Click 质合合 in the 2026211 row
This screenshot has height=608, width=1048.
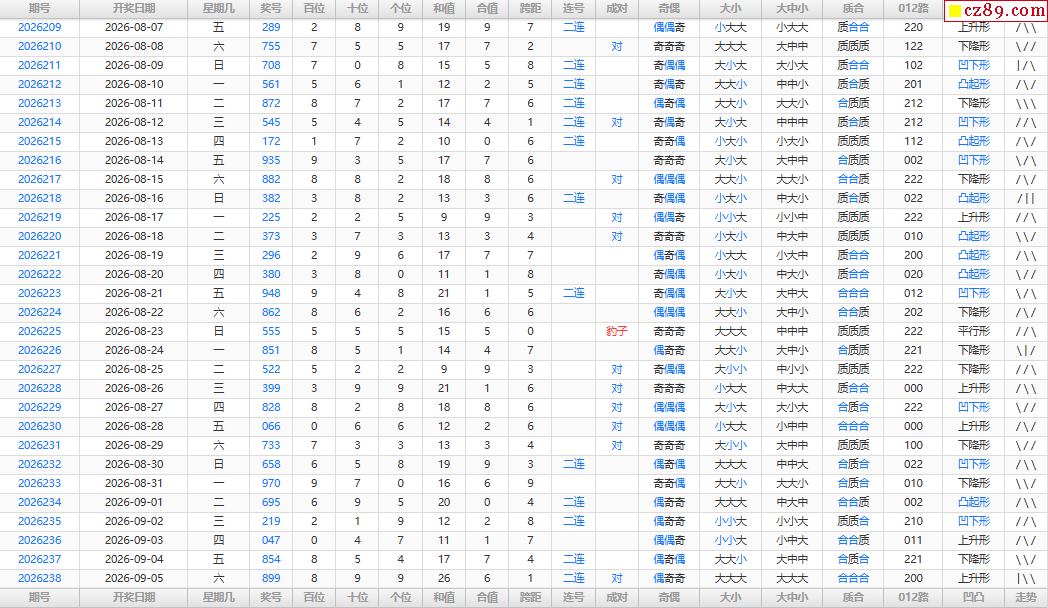coord(854,65)
